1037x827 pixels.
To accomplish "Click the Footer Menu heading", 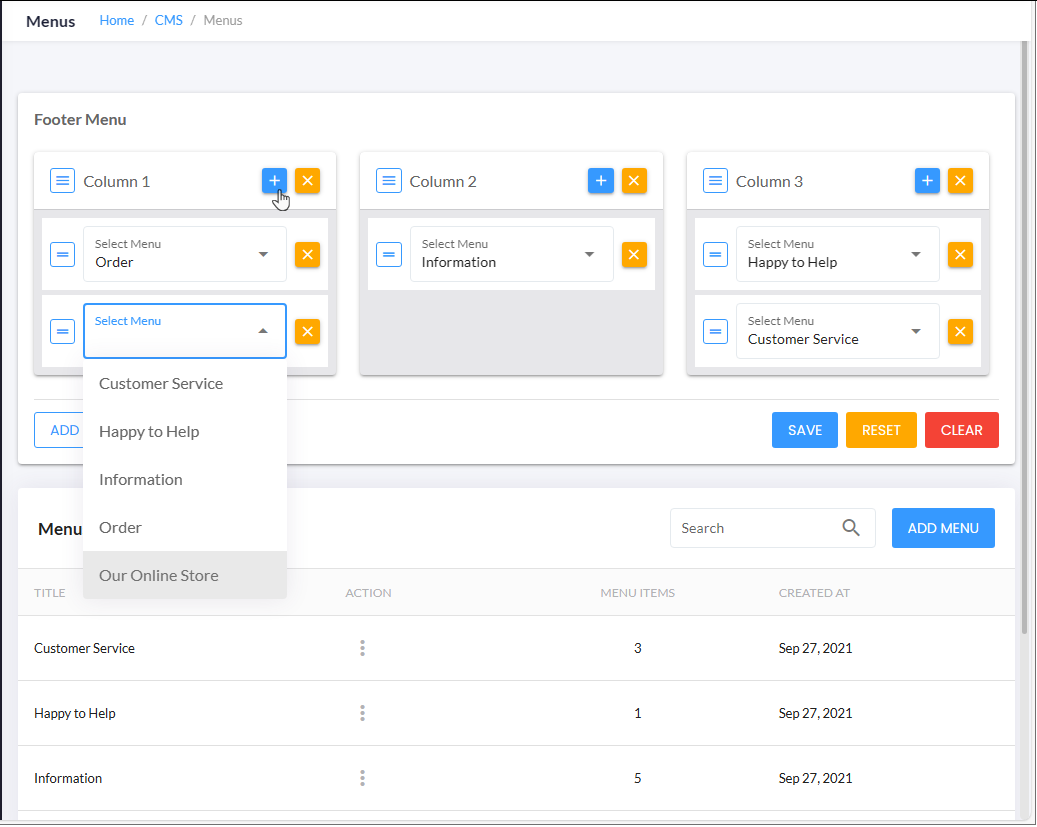I will tap(80, 120).
